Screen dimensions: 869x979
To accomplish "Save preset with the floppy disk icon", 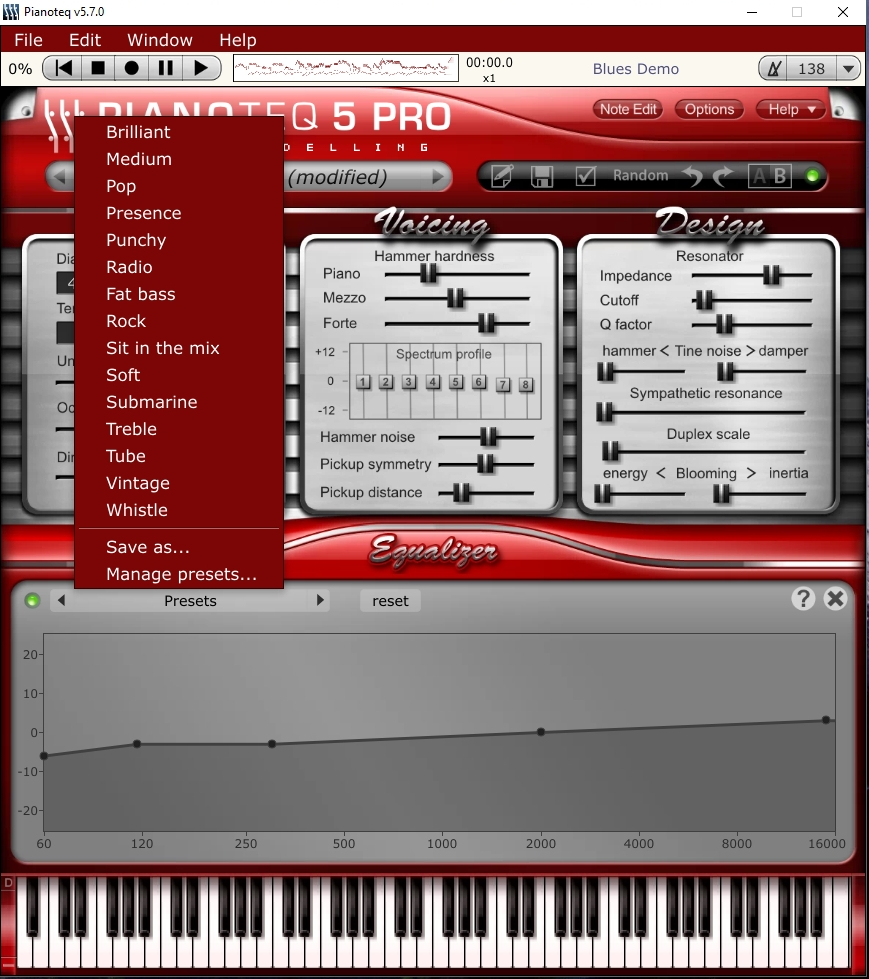I will point(542,176).
